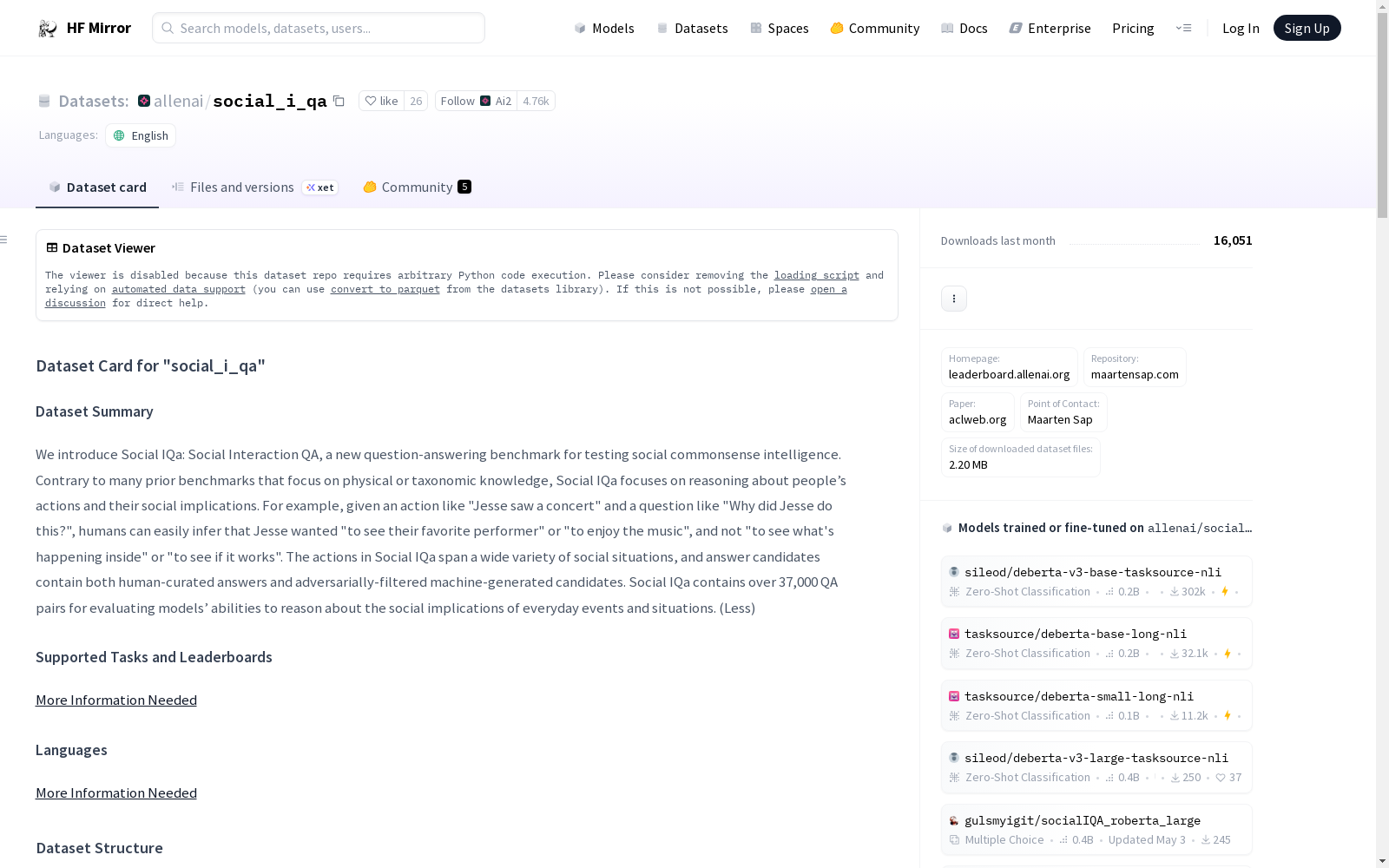Click the allenai avatar icon beside dataset name
The height and width of the screenshot is (868, 1389).
144,101
